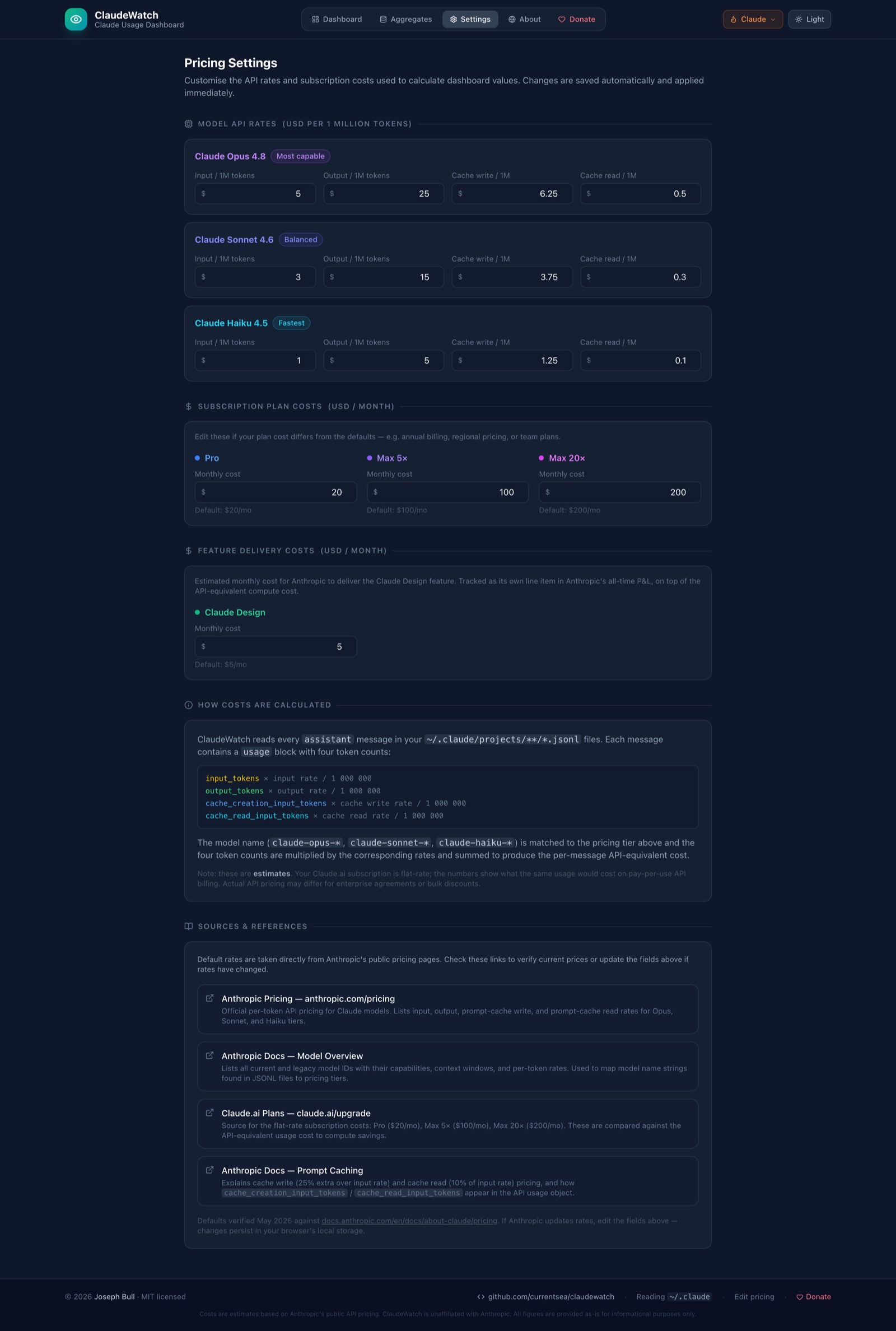The width and height of the screenshot is (896, 1331).
Task: Click the blue Pro plan dot
Action: [x=197, y=458]
